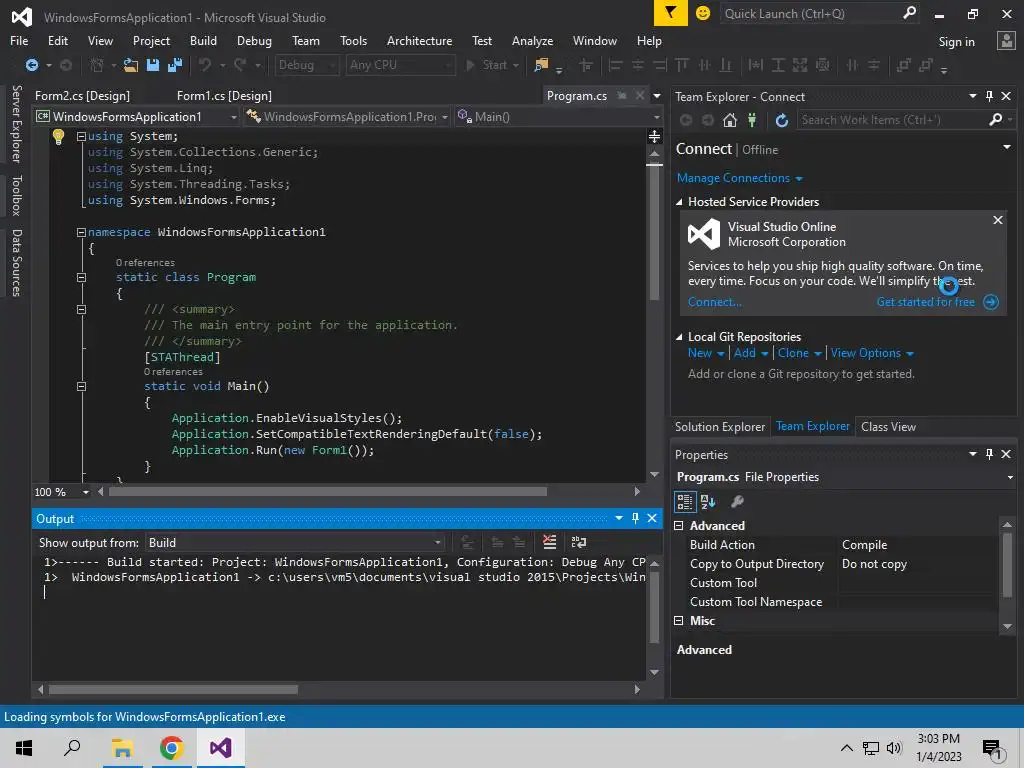Click the Get started for free link
Image resolution: width=1024 pixels, height=768 pixels.
click(x=925, y=302)
